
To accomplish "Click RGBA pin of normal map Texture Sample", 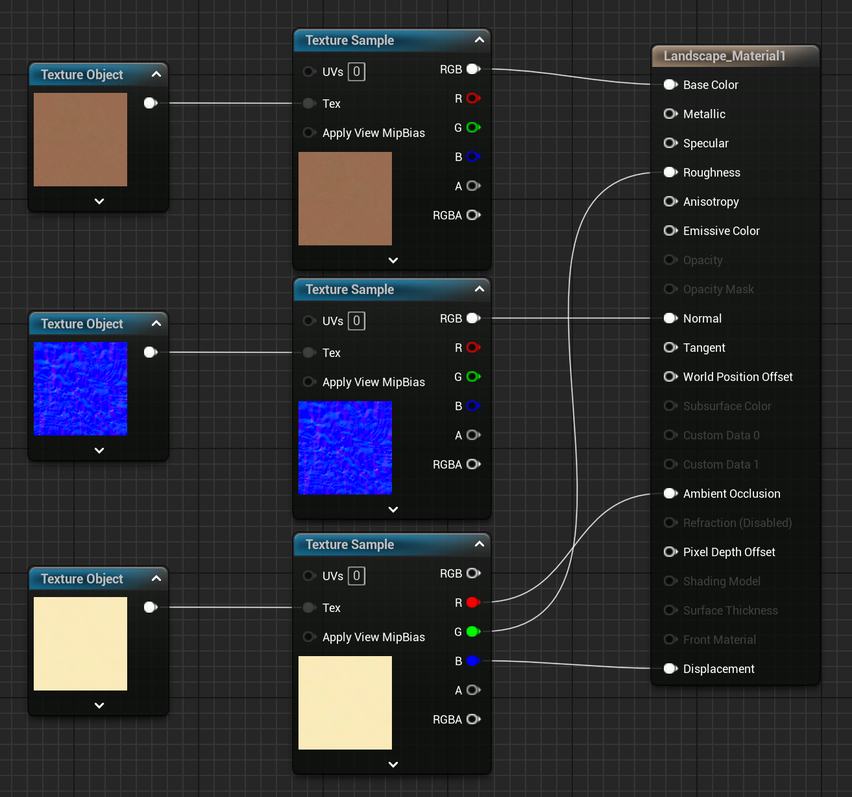I will pyautogui.click(x=473, y=464).
